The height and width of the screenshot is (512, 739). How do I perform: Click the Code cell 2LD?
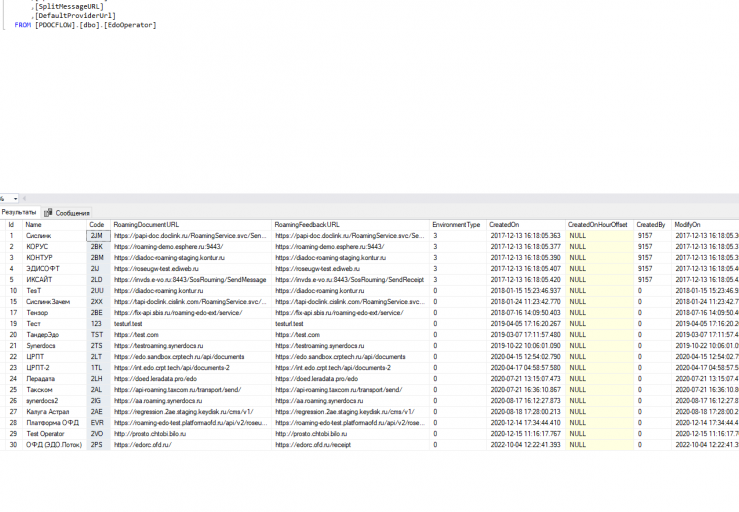point(99,280)
